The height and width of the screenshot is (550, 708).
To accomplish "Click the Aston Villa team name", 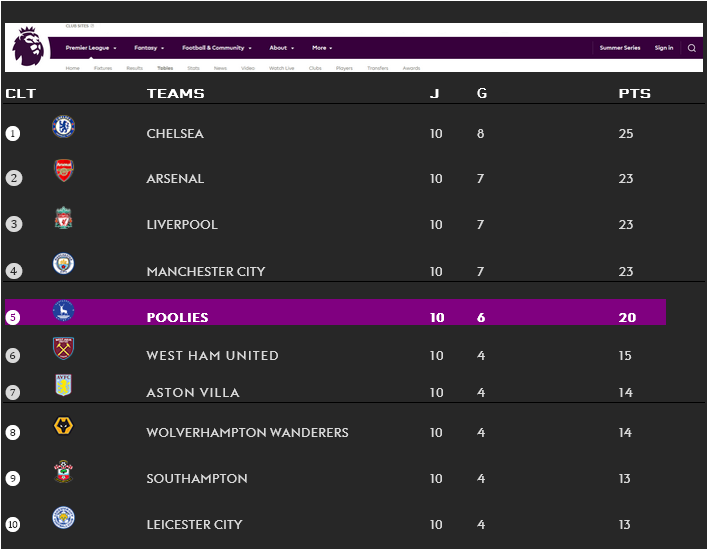I will [193, 392].
